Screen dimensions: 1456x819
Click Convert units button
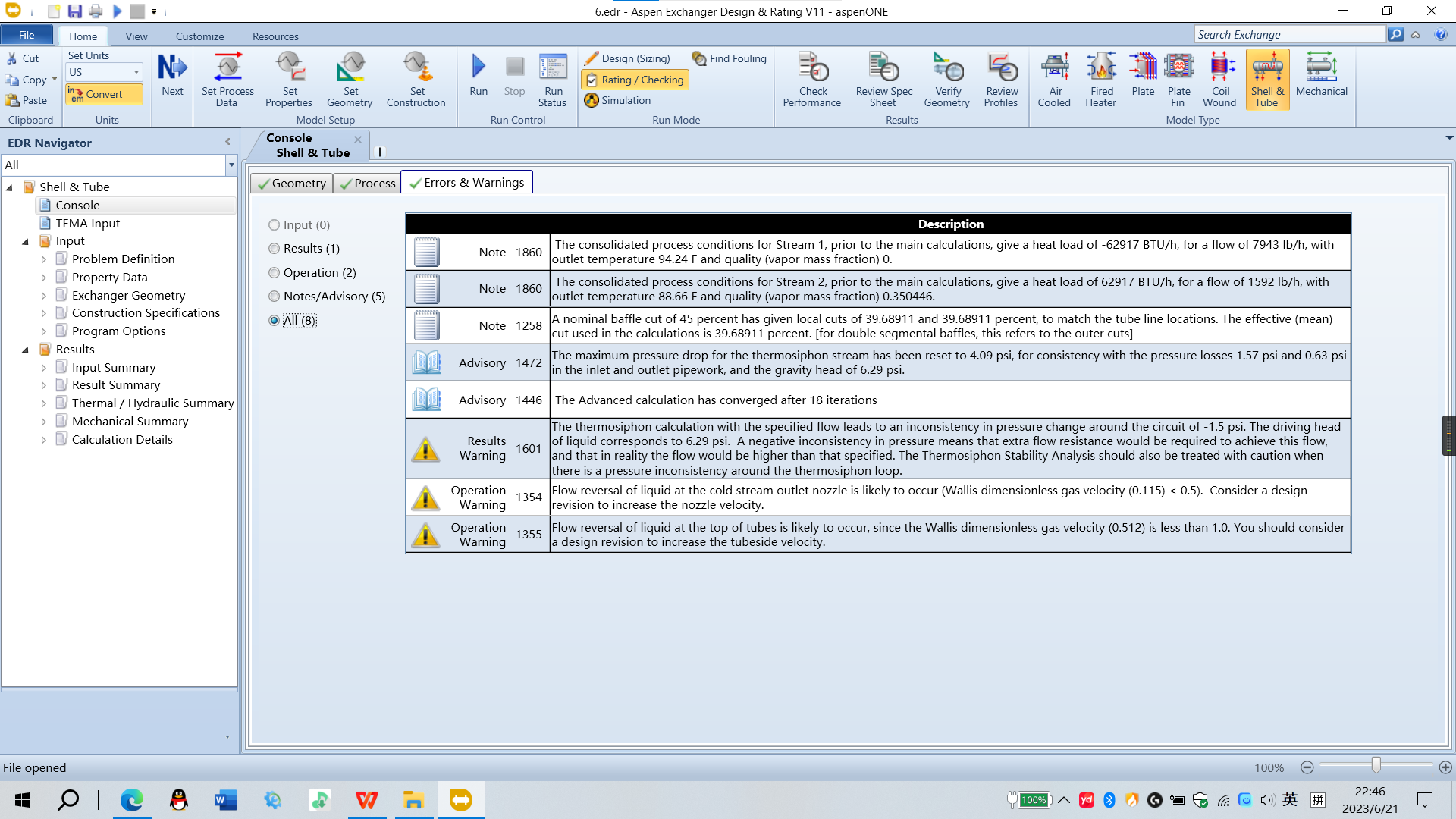pyautogui.click(x=104, y=94)
